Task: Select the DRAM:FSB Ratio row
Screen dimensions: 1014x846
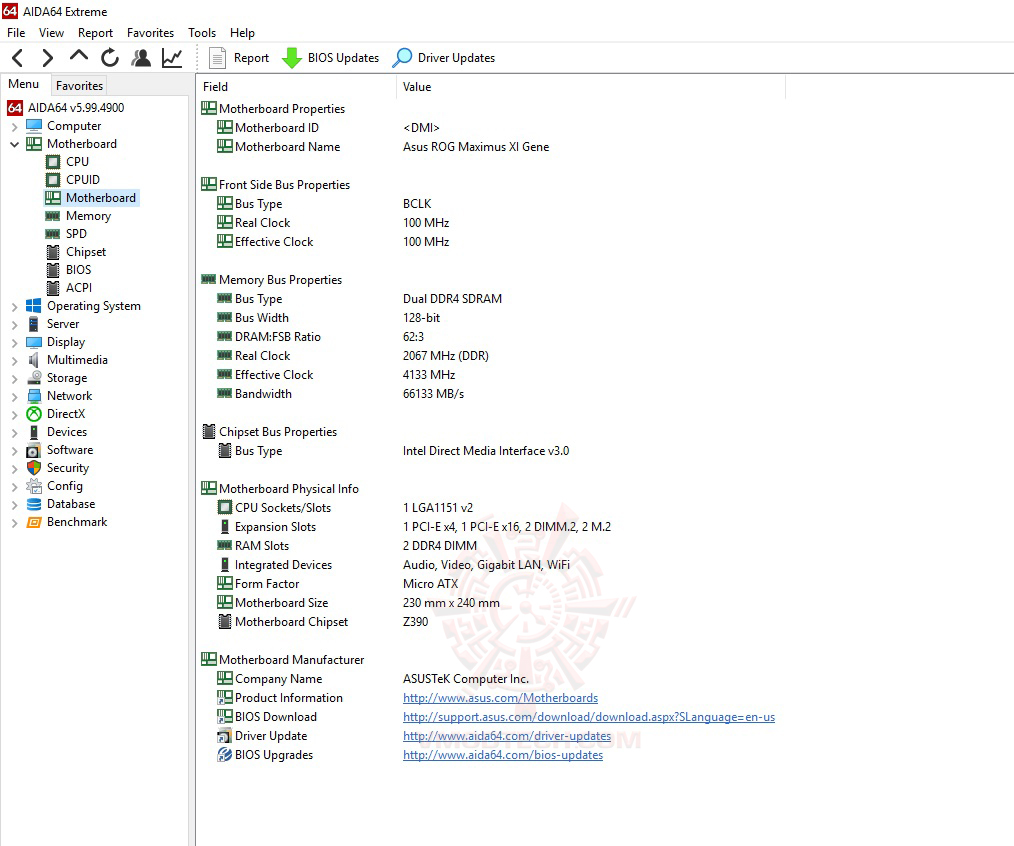Action: [493, 337]
